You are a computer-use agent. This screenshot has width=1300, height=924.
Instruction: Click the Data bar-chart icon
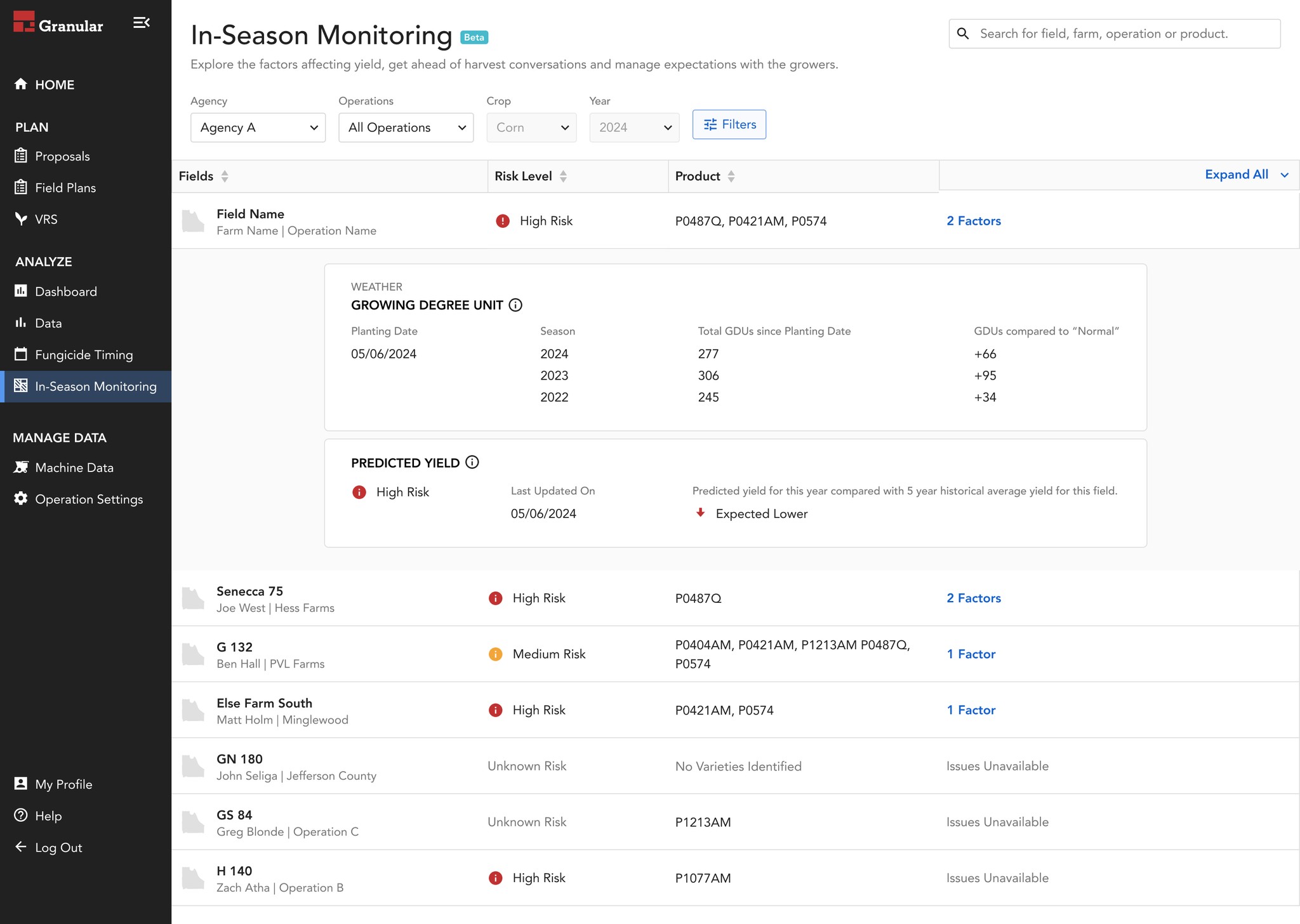click(x=21, y=322)
